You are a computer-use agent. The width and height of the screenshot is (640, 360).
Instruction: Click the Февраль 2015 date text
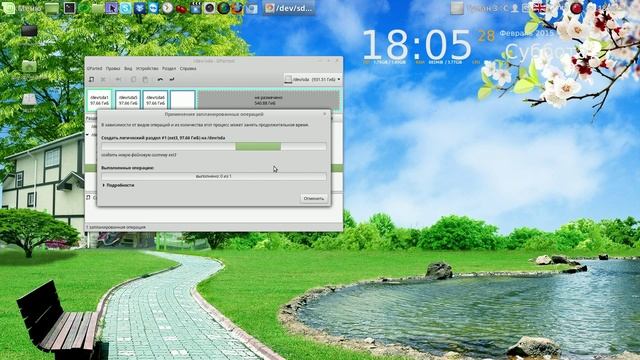[x=527, y=33]
